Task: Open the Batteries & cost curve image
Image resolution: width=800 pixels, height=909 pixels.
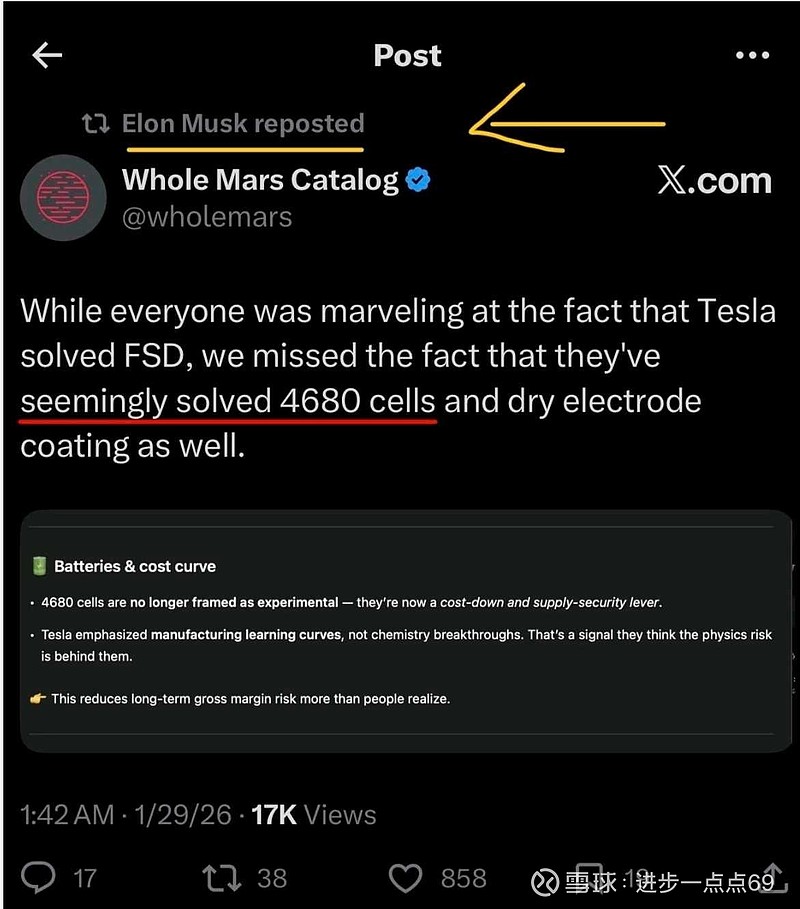Action: [406, 631]
